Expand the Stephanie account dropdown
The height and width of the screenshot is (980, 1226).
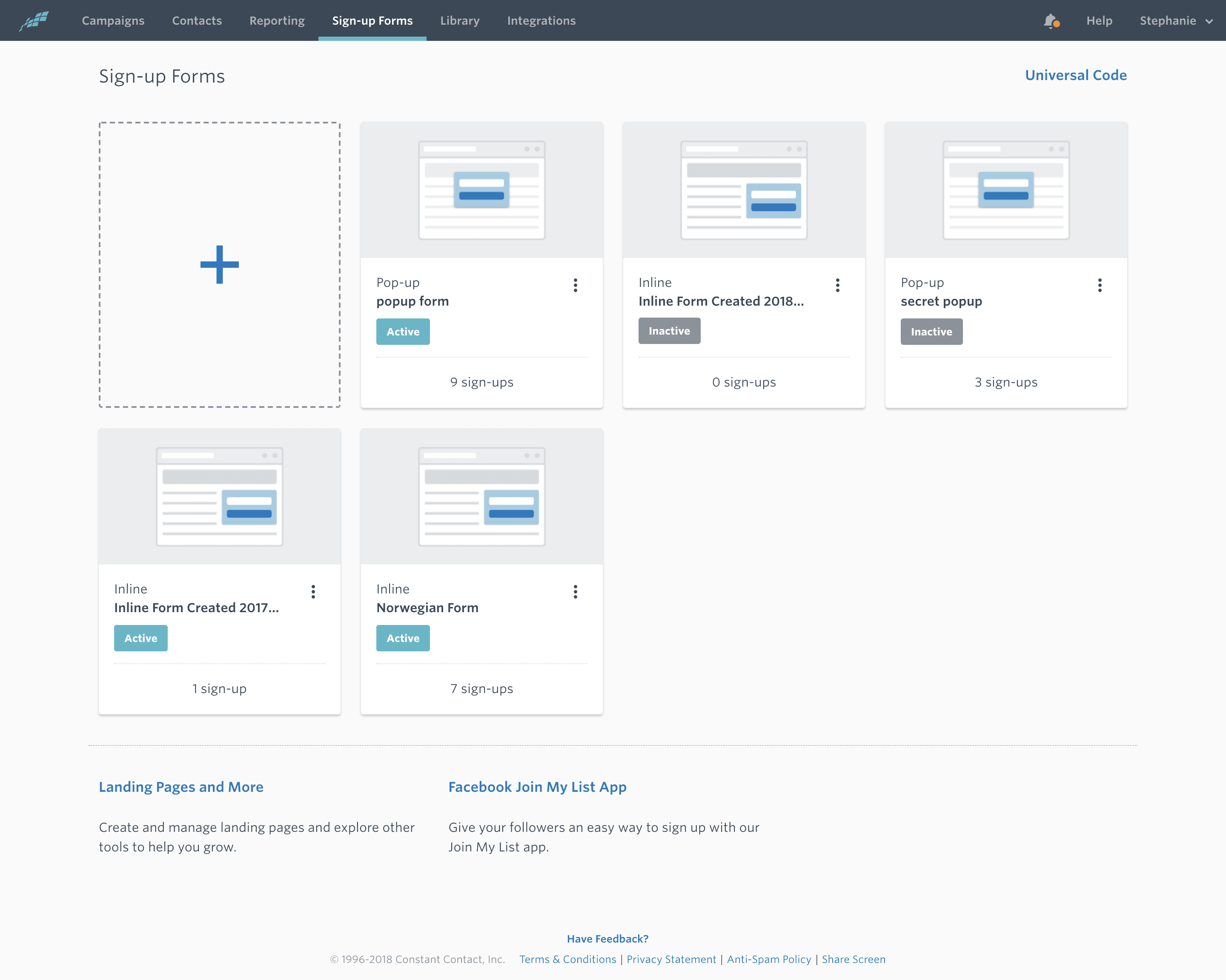[1174, 20]
